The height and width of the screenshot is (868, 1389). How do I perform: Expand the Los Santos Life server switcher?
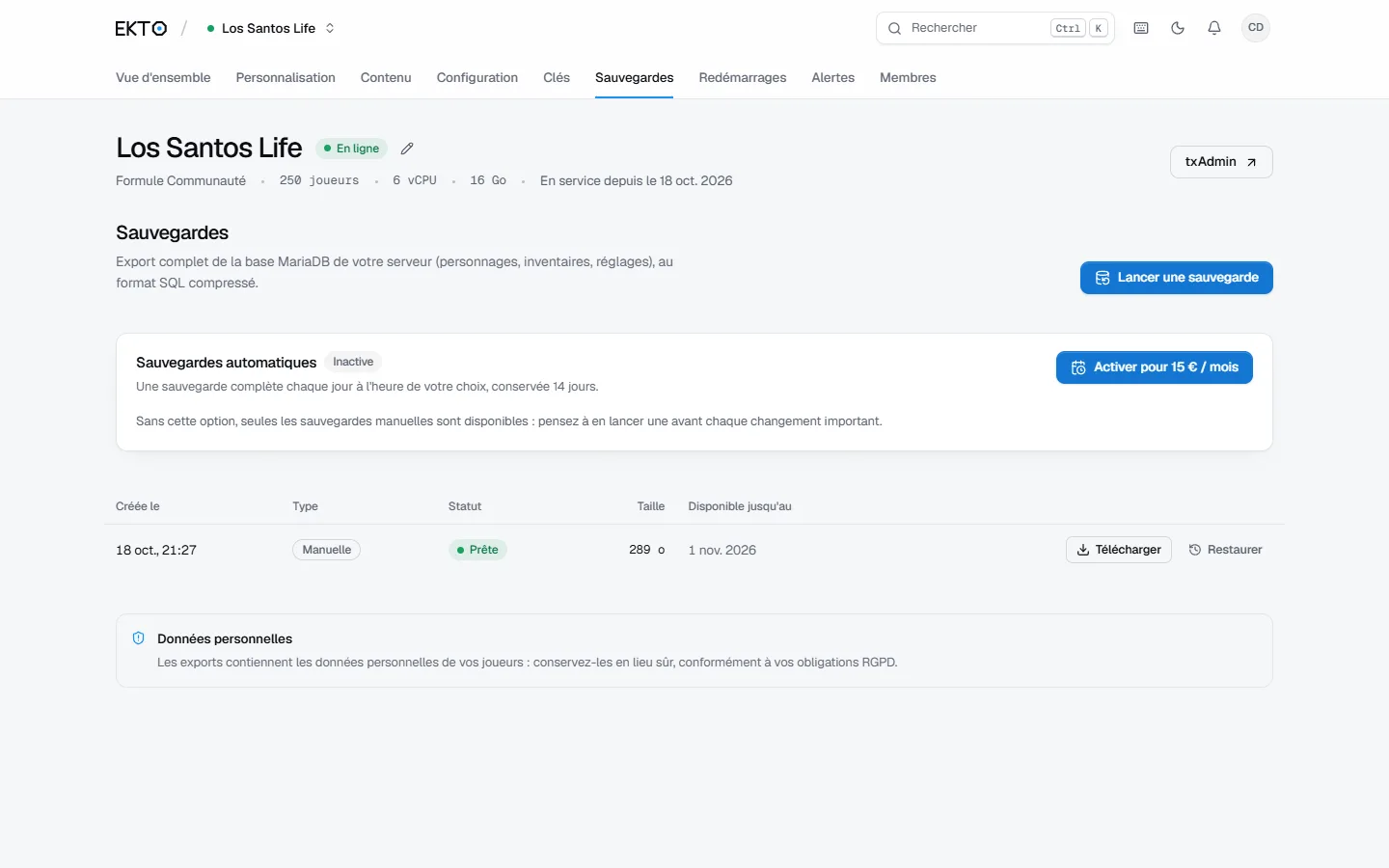271,29
